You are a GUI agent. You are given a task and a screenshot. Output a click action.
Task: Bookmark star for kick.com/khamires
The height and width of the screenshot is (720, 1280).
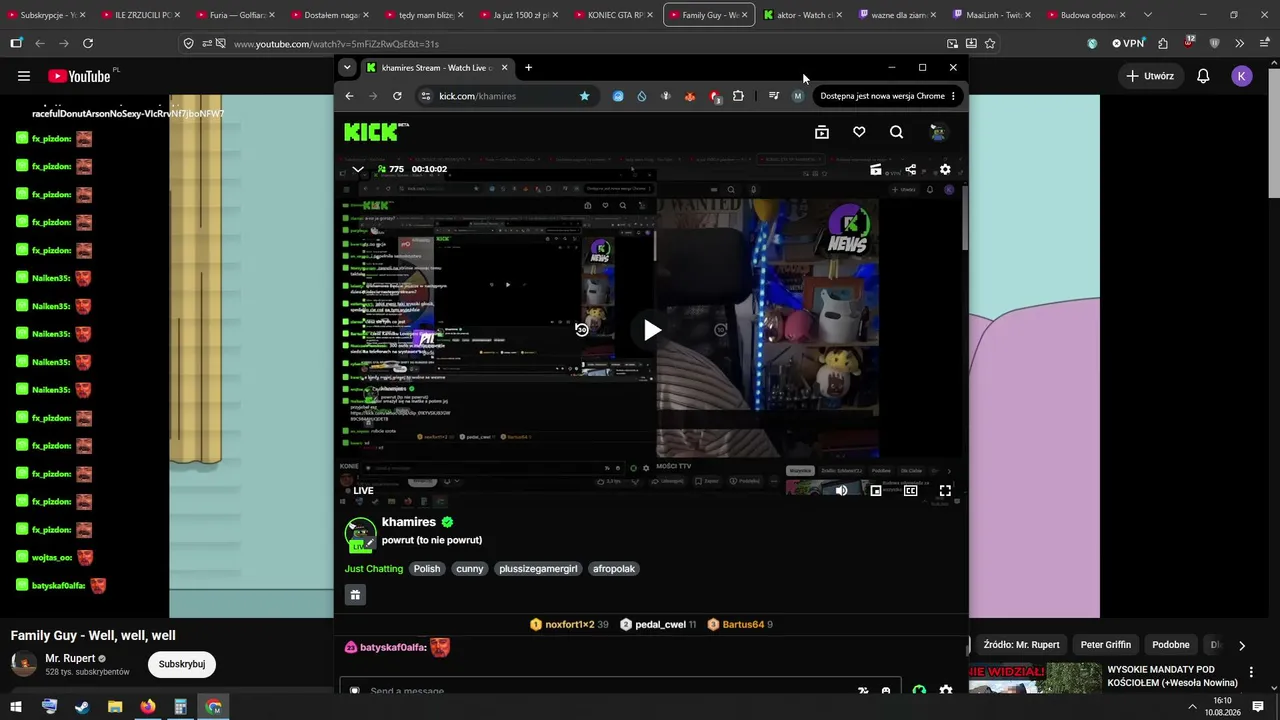click(584, 96)
